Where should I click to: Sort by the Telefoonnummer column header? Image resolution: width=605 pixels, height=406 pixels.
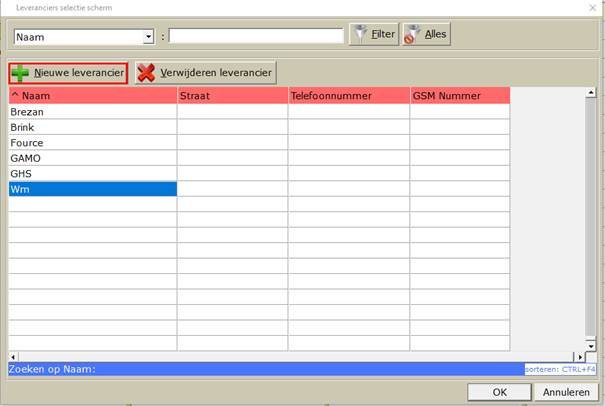pos(349,96)
